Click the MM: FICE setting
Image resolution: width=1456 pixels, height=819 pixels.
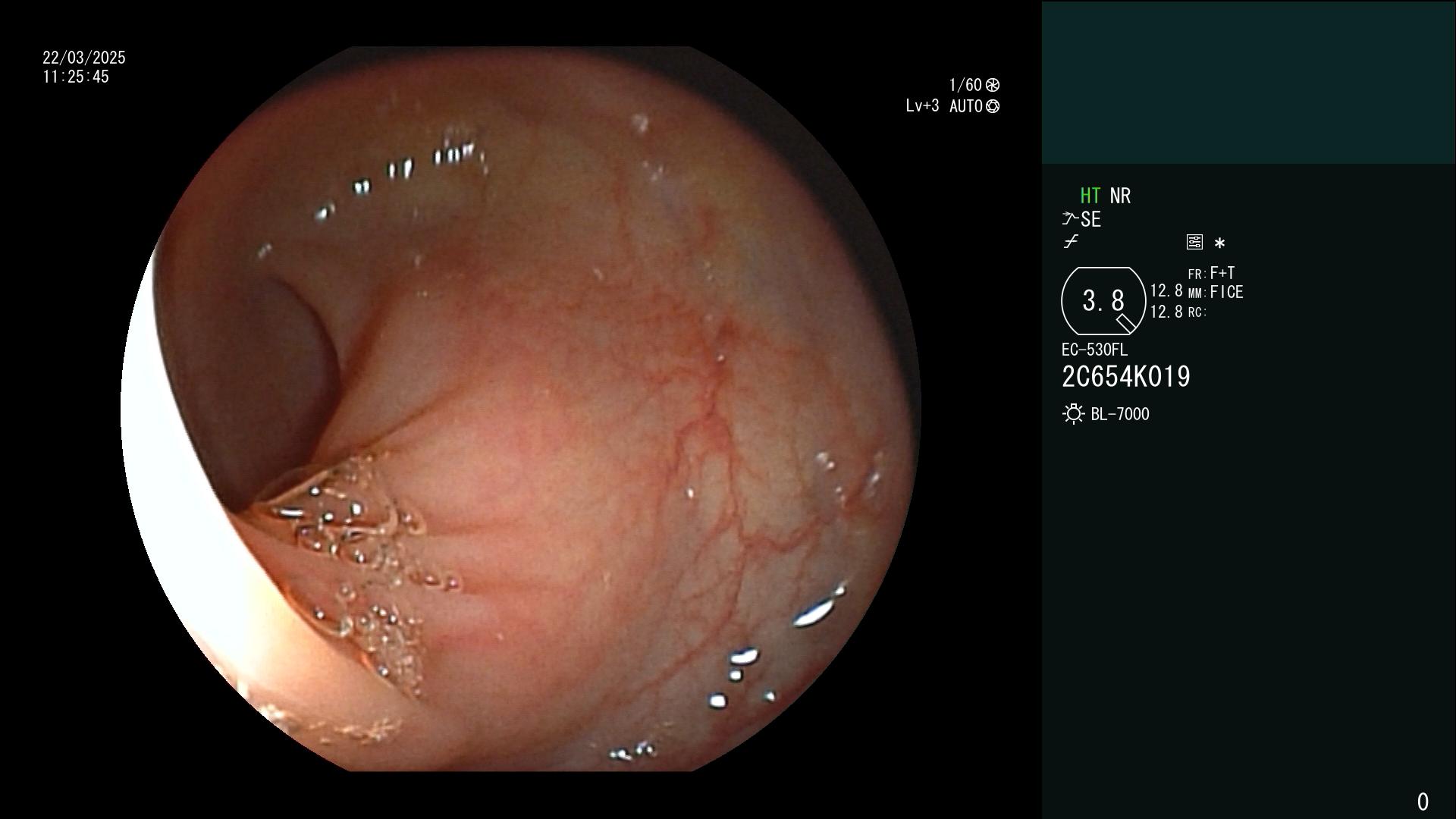click(1216, 292)
